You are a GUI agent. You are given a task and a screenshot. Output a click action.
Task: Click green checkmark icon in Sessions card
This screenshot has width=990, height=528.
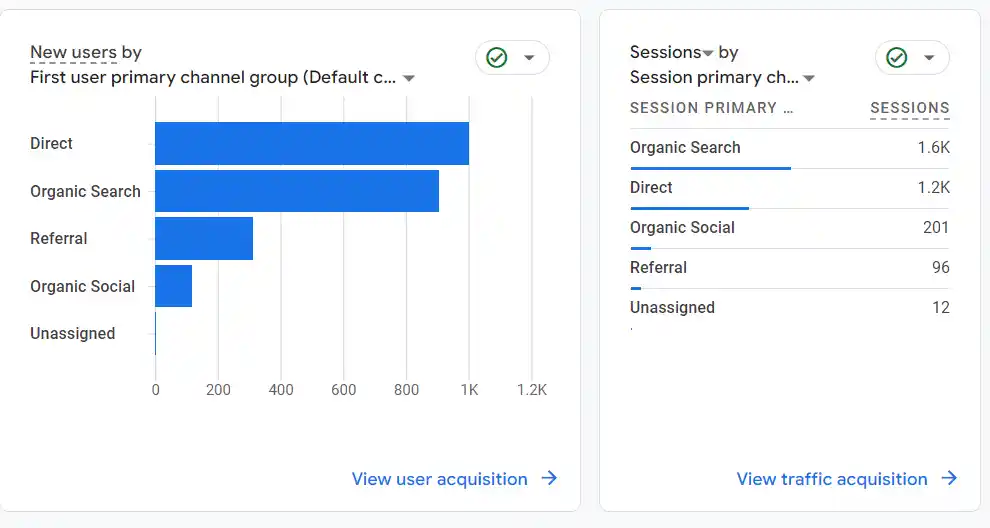point(897,58)
